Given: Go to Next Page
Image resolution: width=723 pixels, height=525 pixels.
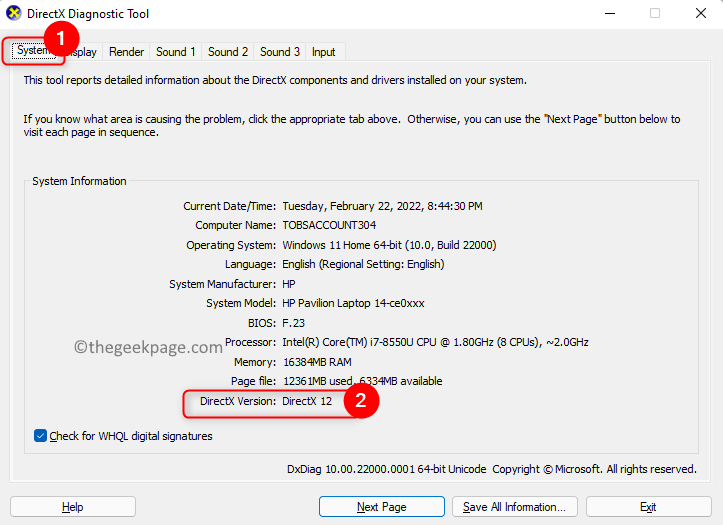Looking at the screenshot, I should (382, 507).
